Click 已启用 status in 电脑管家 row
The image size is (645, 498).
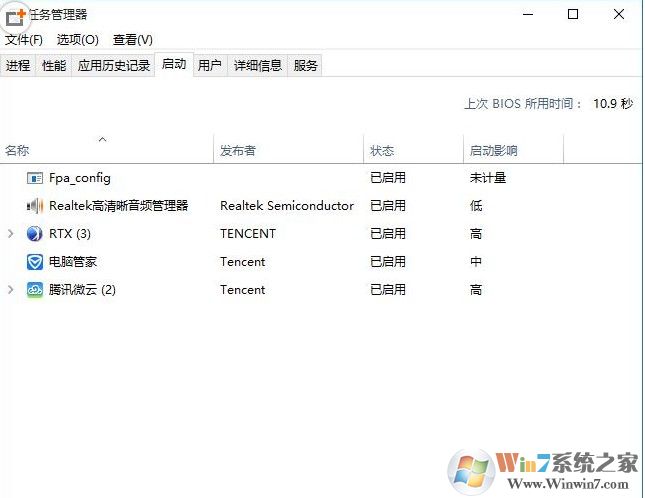coord(388,262)
